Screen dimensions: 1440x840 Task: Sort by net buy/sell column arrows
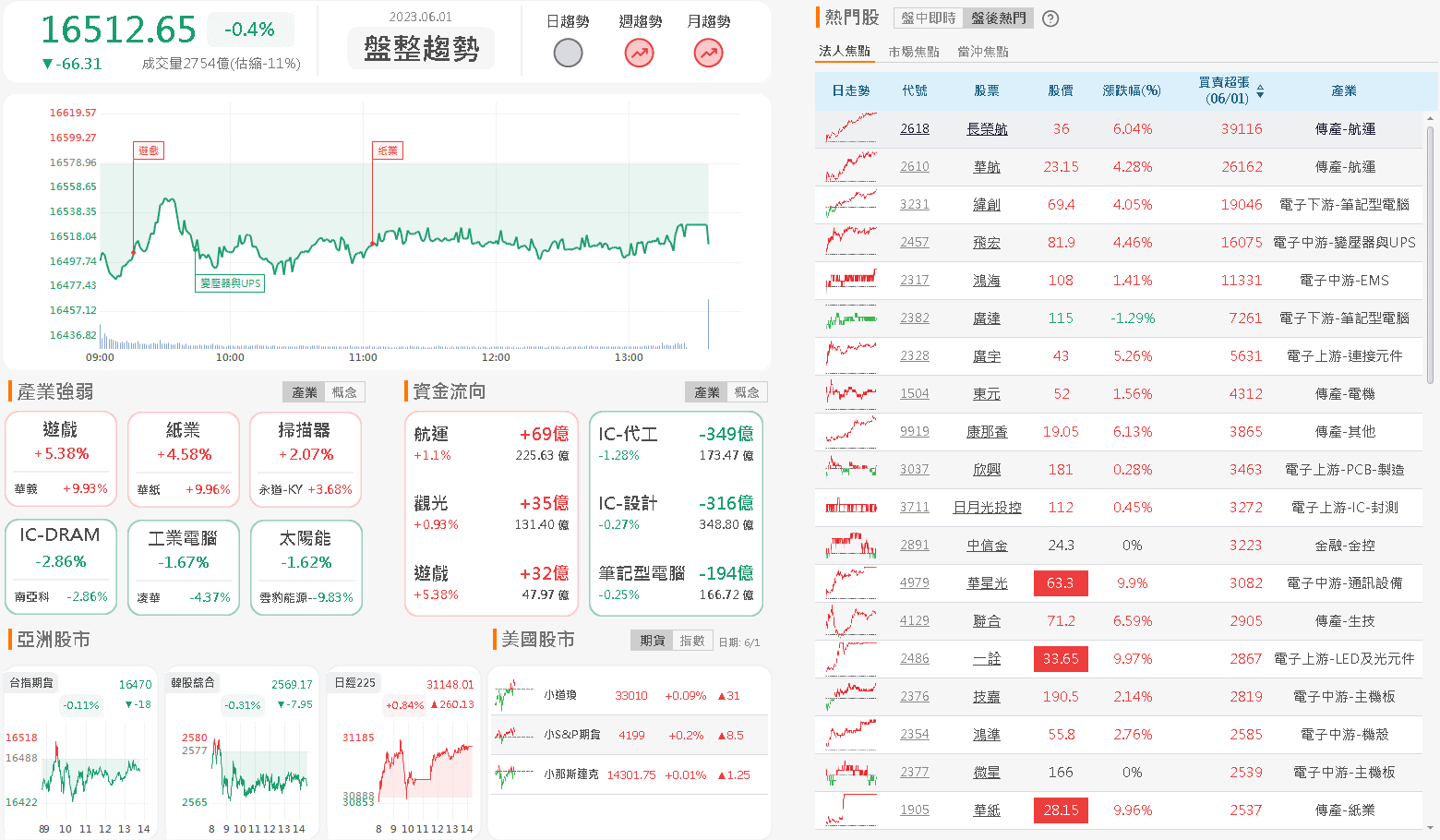(1260, 91)
